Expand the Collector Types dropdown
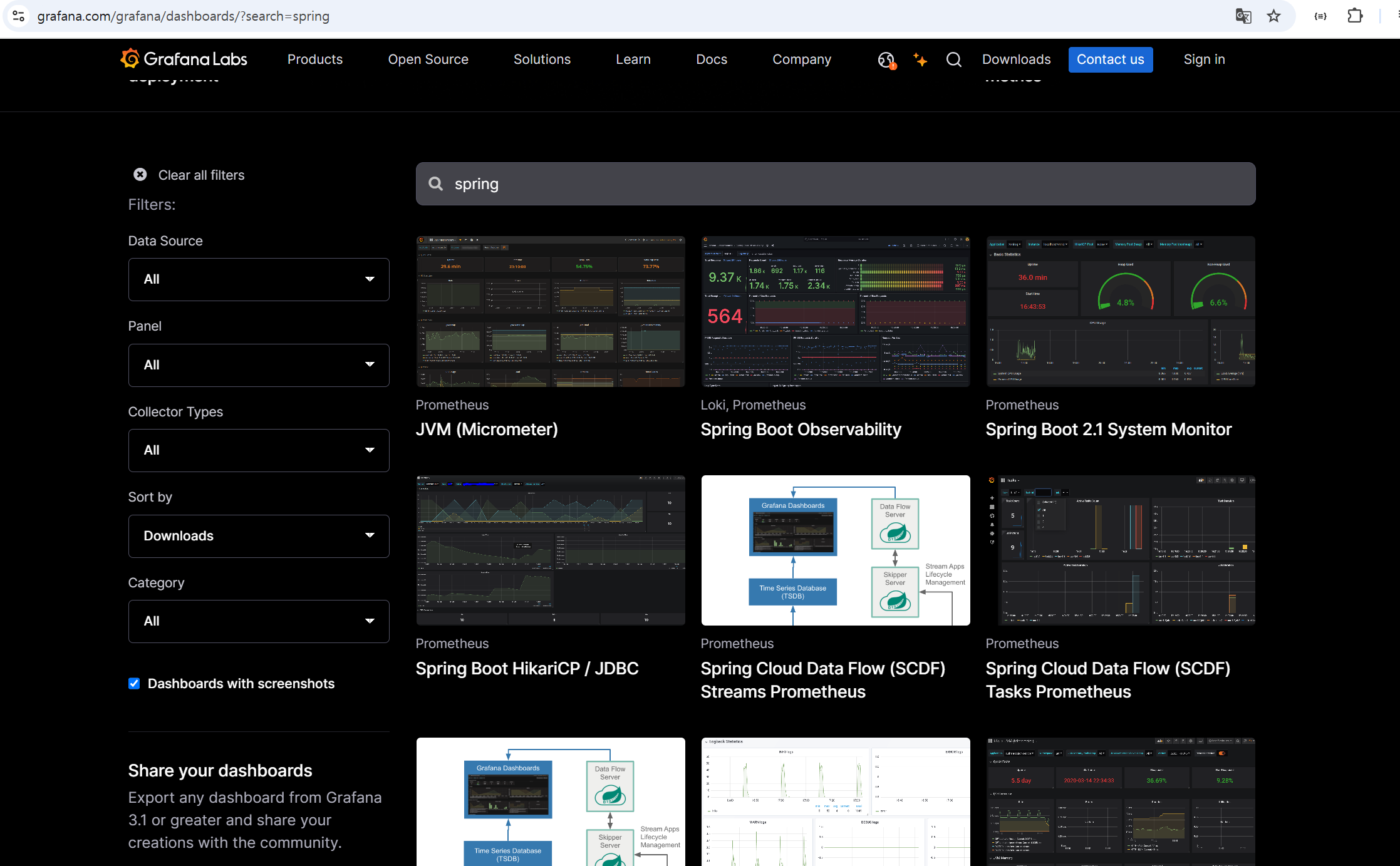This screenshot has width=1400, height=866. [259, 450]
